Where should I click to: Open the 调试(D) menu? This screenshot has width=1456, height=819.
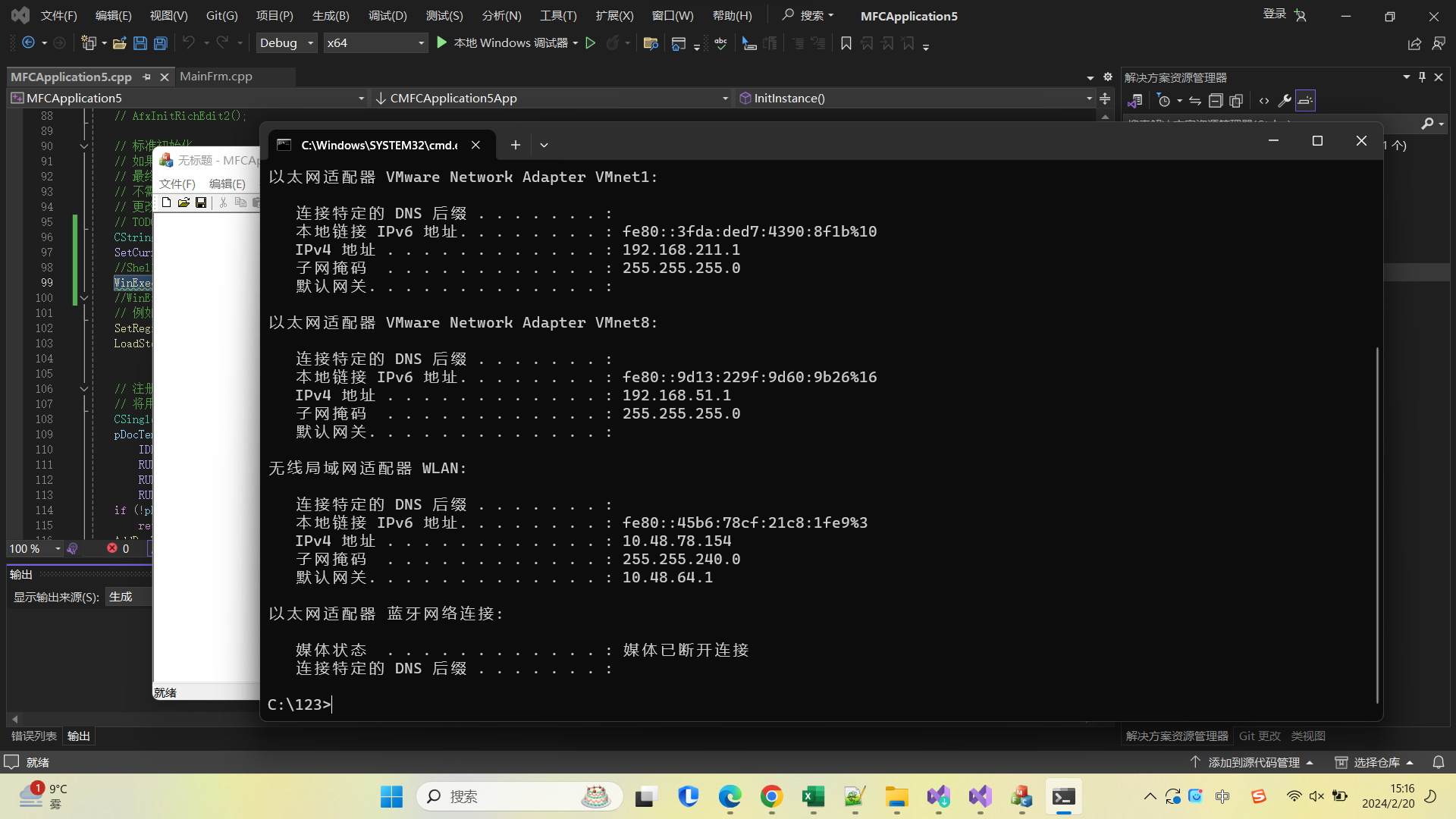388,15
